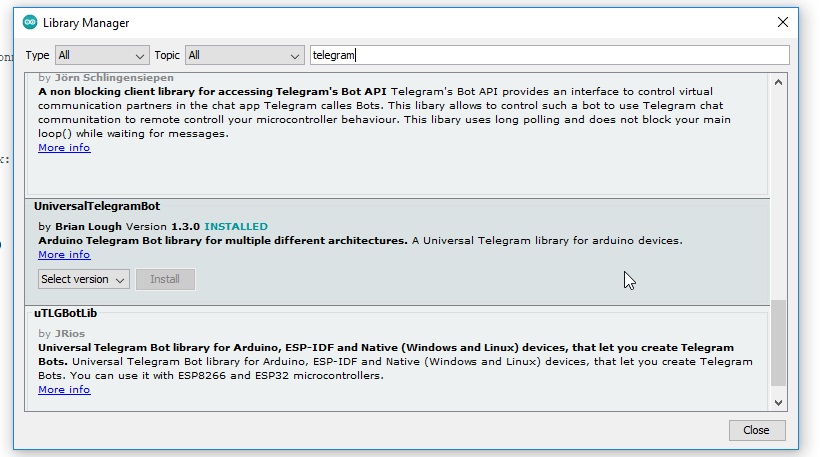Close the Library Manager with the X button
The image size is (839, 457).
[x=782, y=22]
